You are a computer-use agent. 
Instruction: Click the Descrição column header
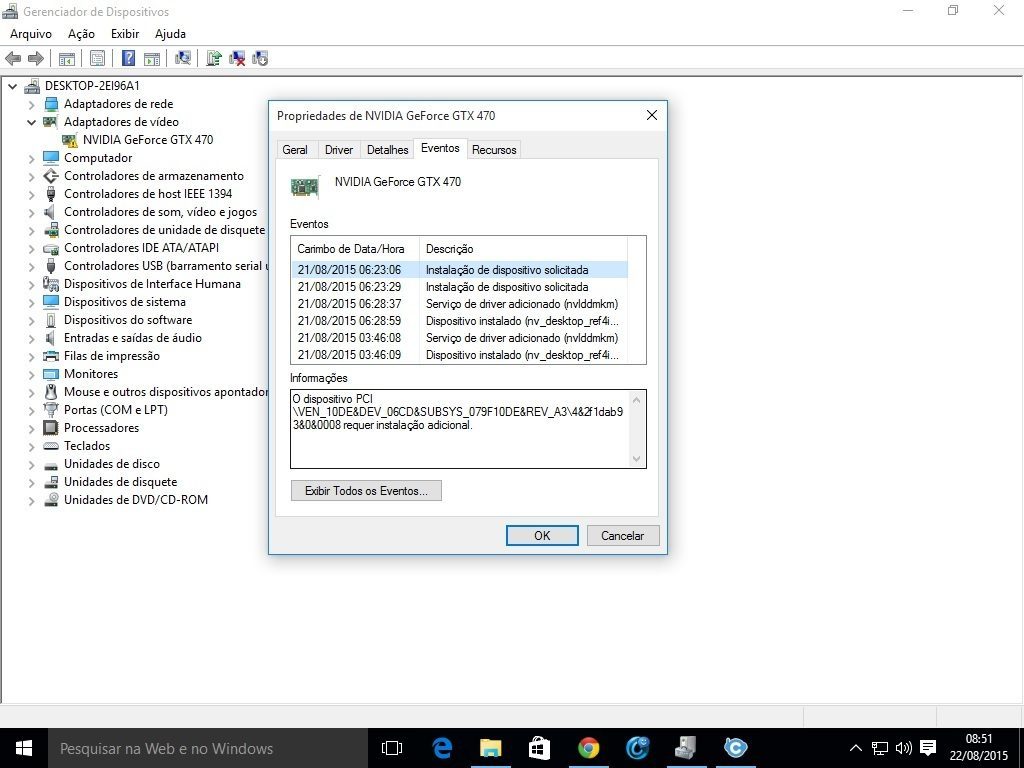pyautogui.click(x=523, y=249)
